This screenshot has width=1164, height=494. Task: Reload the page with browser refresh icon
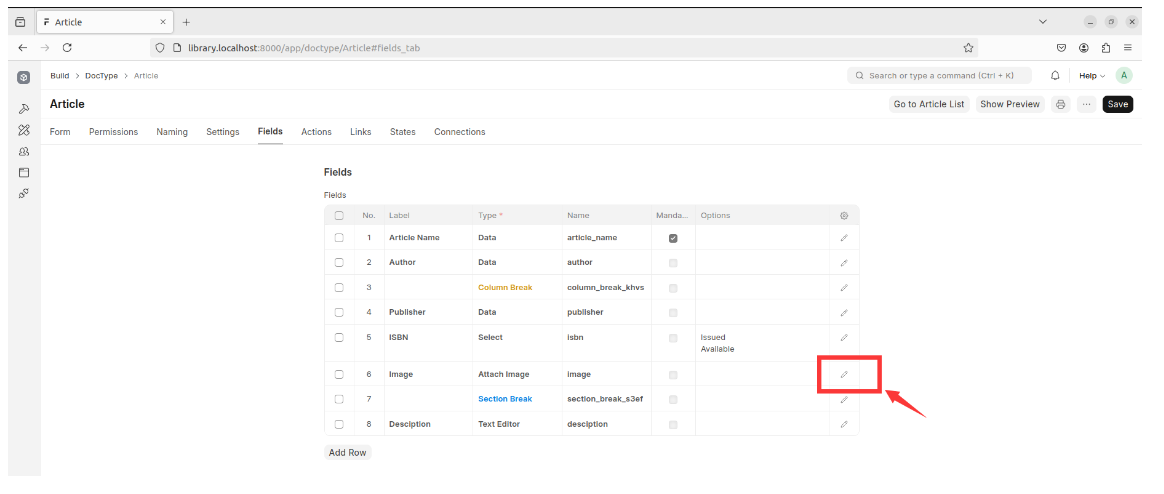[67, 47]
